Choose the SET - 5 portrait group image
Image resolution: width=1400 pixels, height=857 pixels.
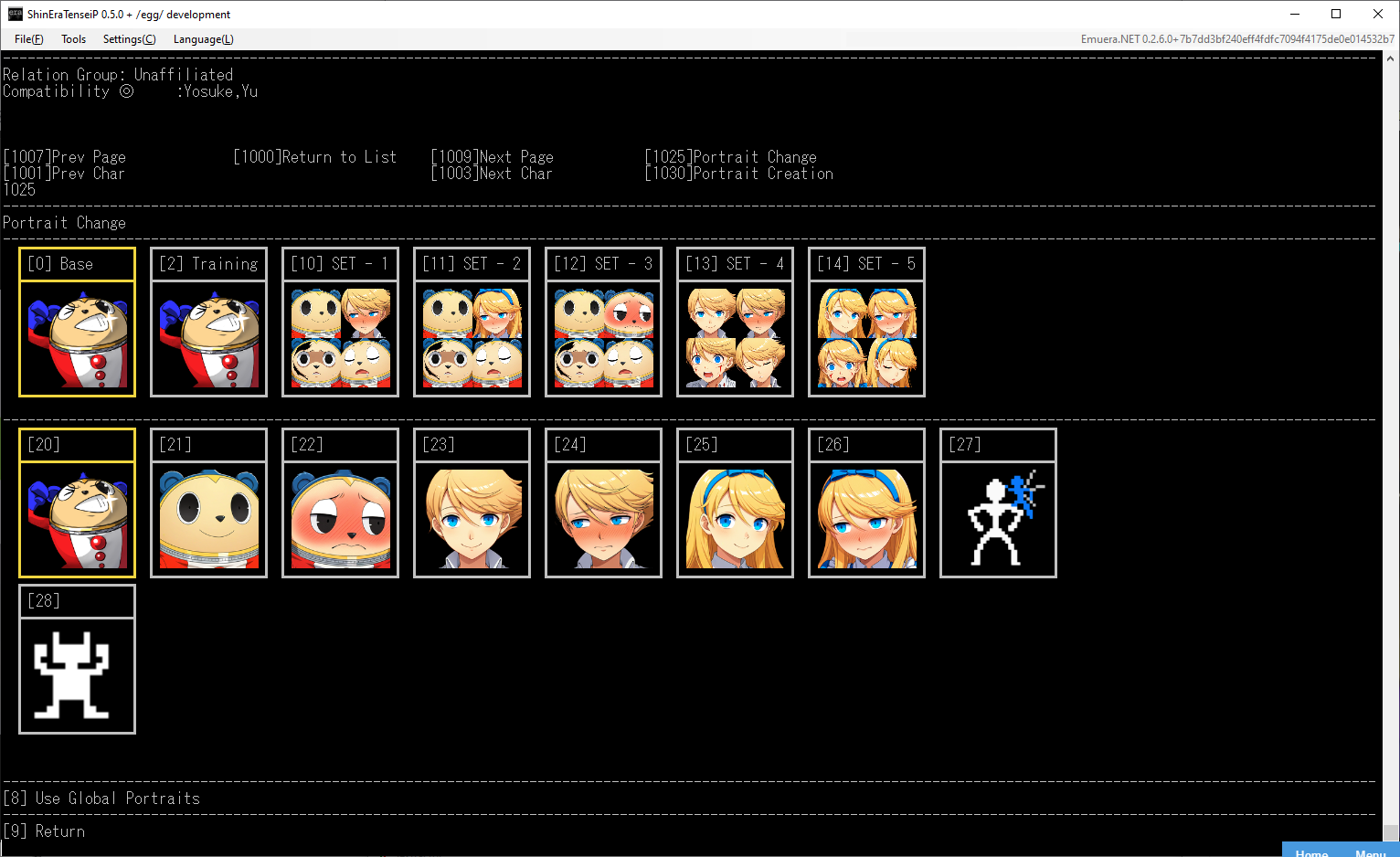(866, 339)
